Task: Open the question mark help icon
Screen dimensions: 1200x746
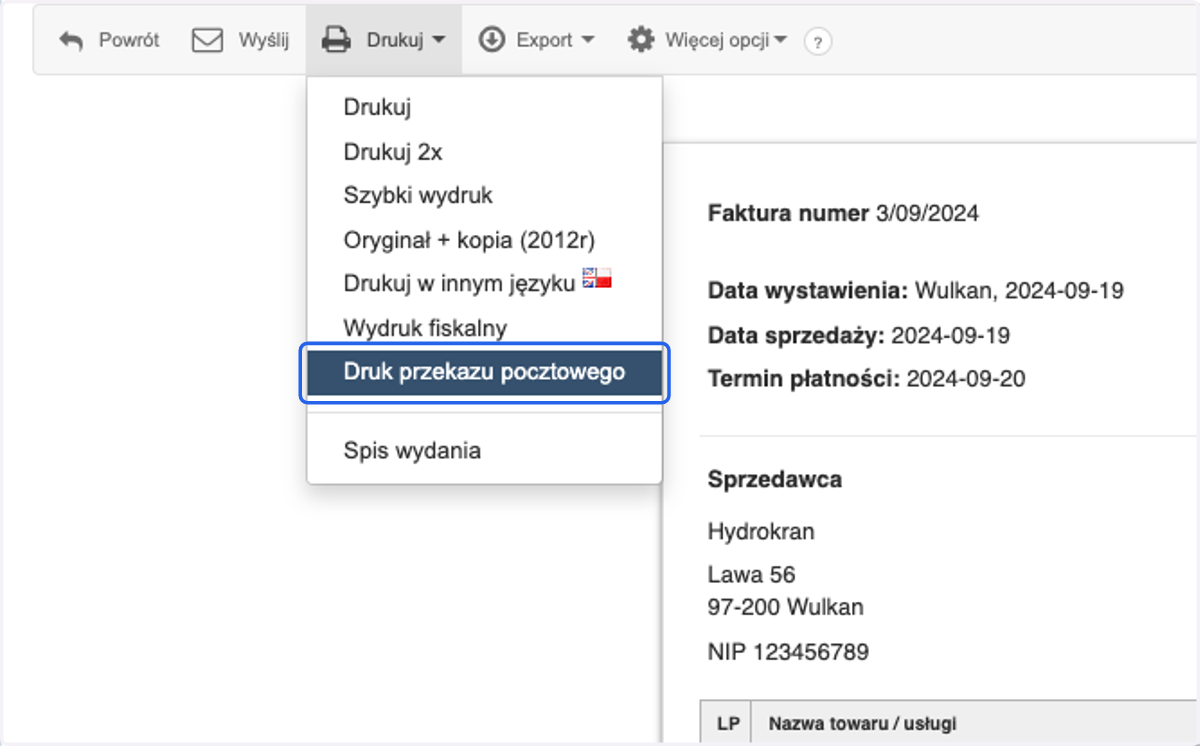Action: point(818,42)
